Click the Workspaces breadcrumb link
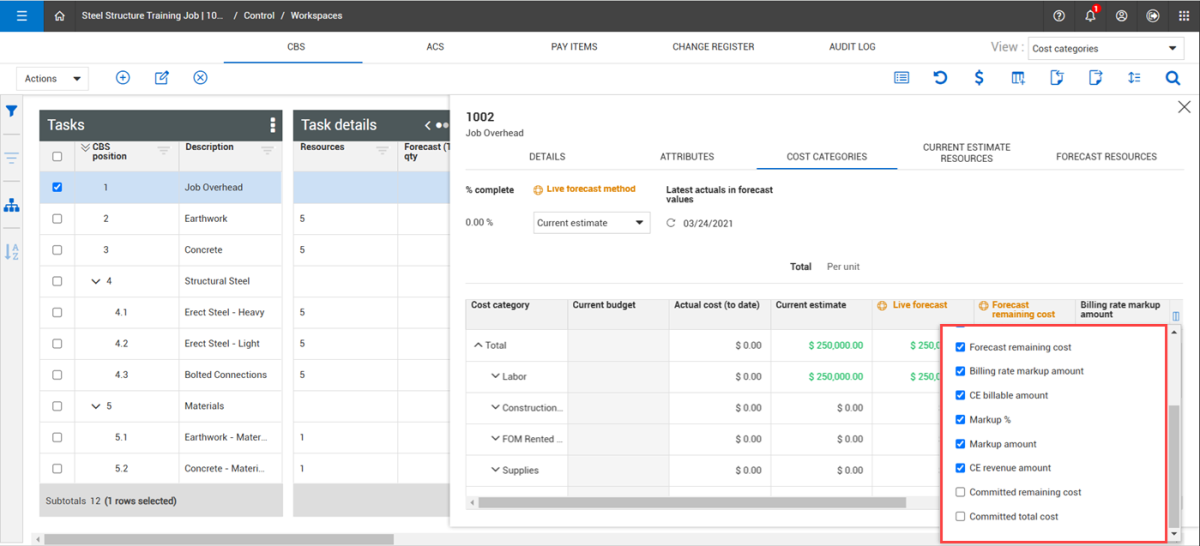This screenshot has height=546, width=1200. 317,16
